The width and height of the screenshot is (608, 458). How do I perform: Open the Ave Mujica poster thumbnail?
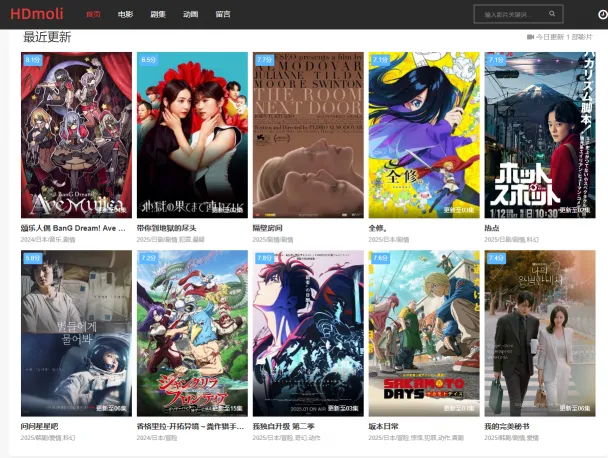pos(76,135)
